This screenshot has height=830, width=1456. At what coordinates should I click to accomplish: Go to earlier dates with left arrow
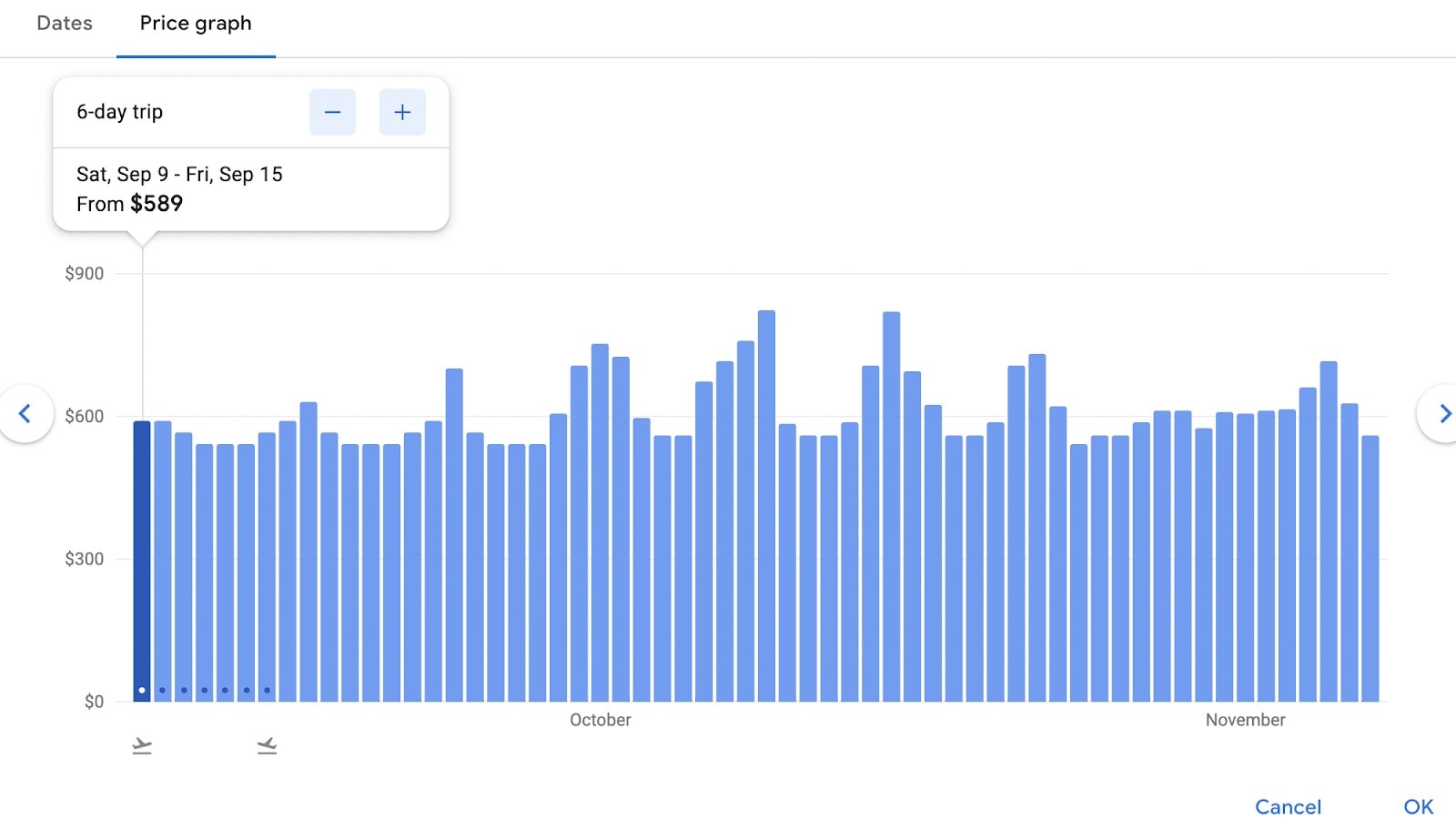click(25, 414)
